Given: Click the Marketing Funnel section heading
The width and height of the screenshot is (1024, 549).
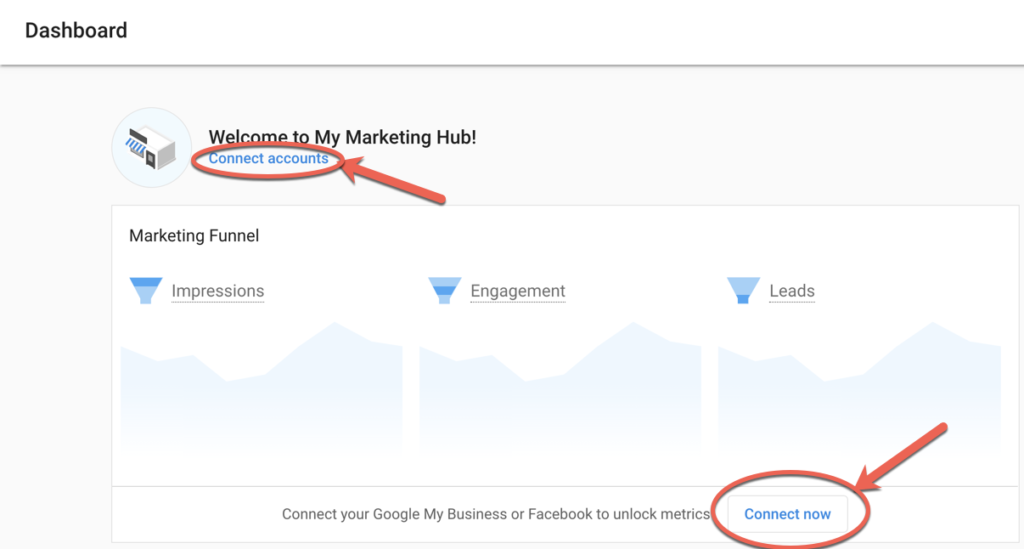Looking at the screenshot, I should click(194, 236).
